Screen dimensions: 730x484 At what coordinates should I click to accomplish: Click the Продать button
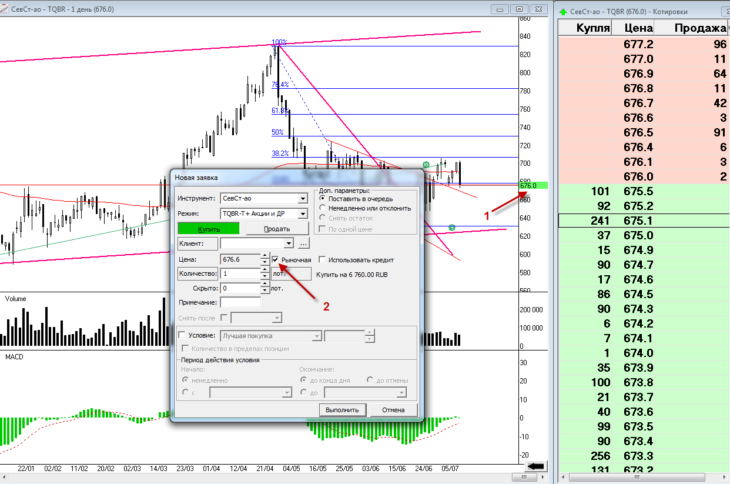pyautogui.click(x=277, y=229)
